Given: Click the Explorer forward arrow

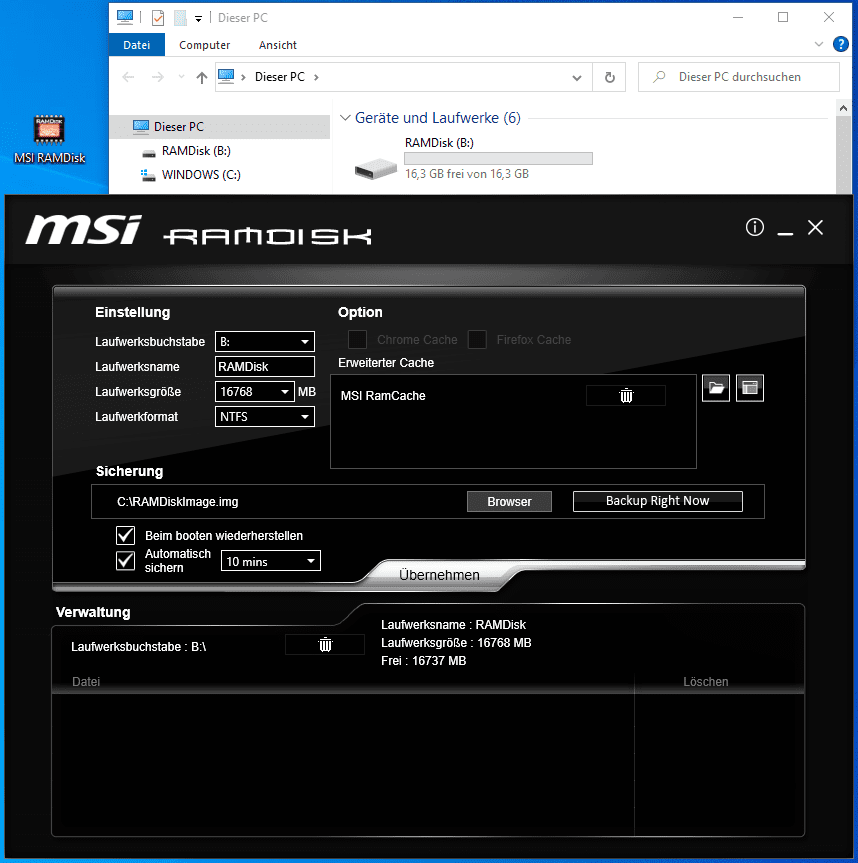Looking at the screenshot, I should tap(158, 77).
